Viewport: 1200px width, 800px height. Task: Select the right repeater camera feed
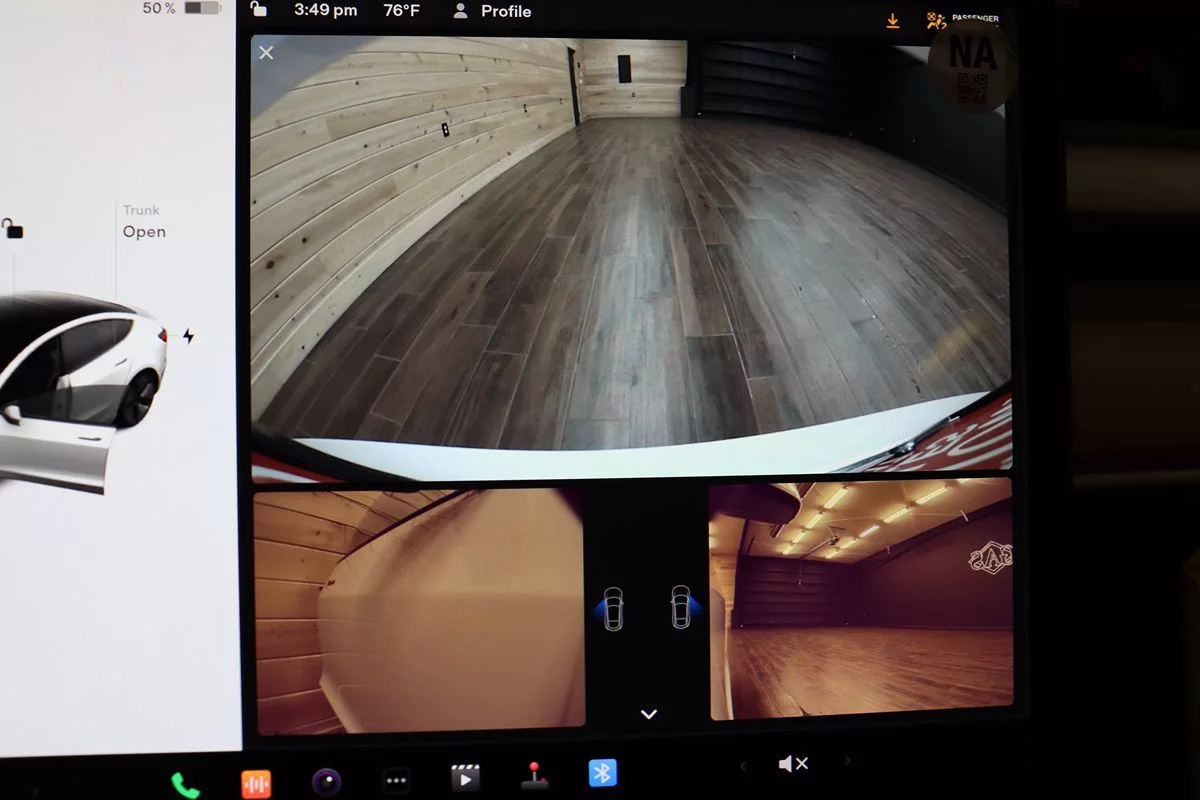pyautogui.click(x=860, y=598)
